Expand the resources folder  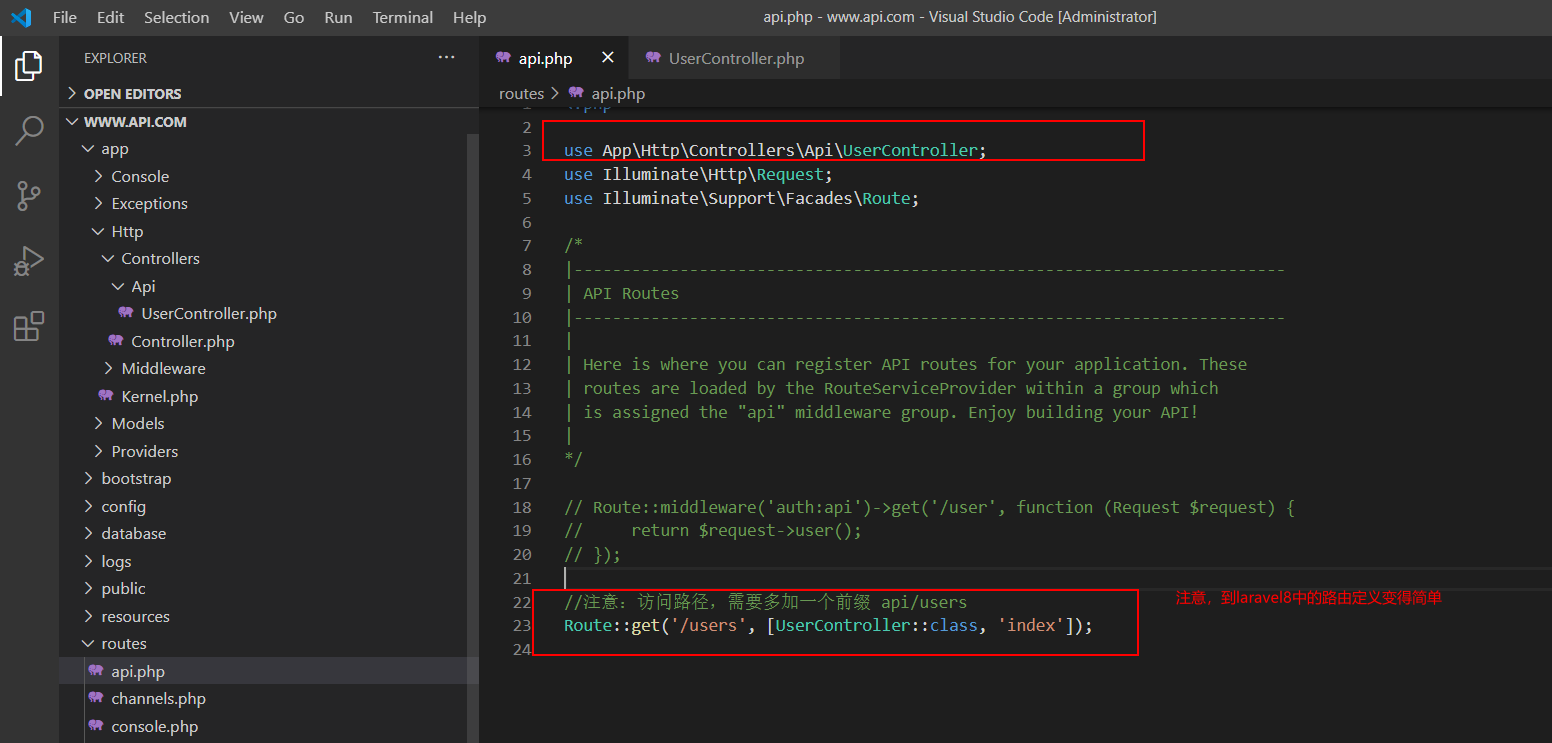88,616
